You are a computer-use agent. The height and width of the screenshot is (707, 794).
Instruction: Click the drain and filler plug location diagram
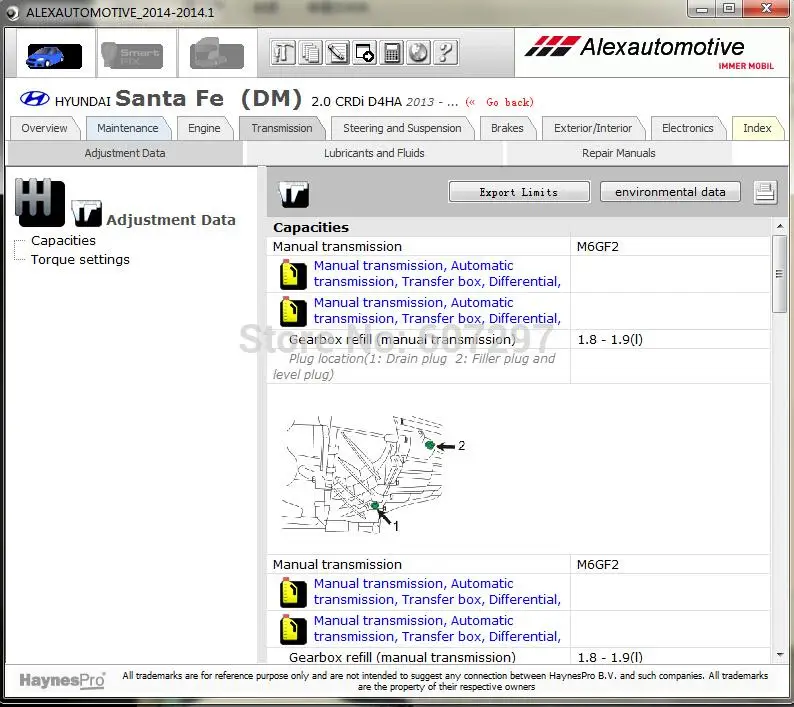(x=374, y=473)
